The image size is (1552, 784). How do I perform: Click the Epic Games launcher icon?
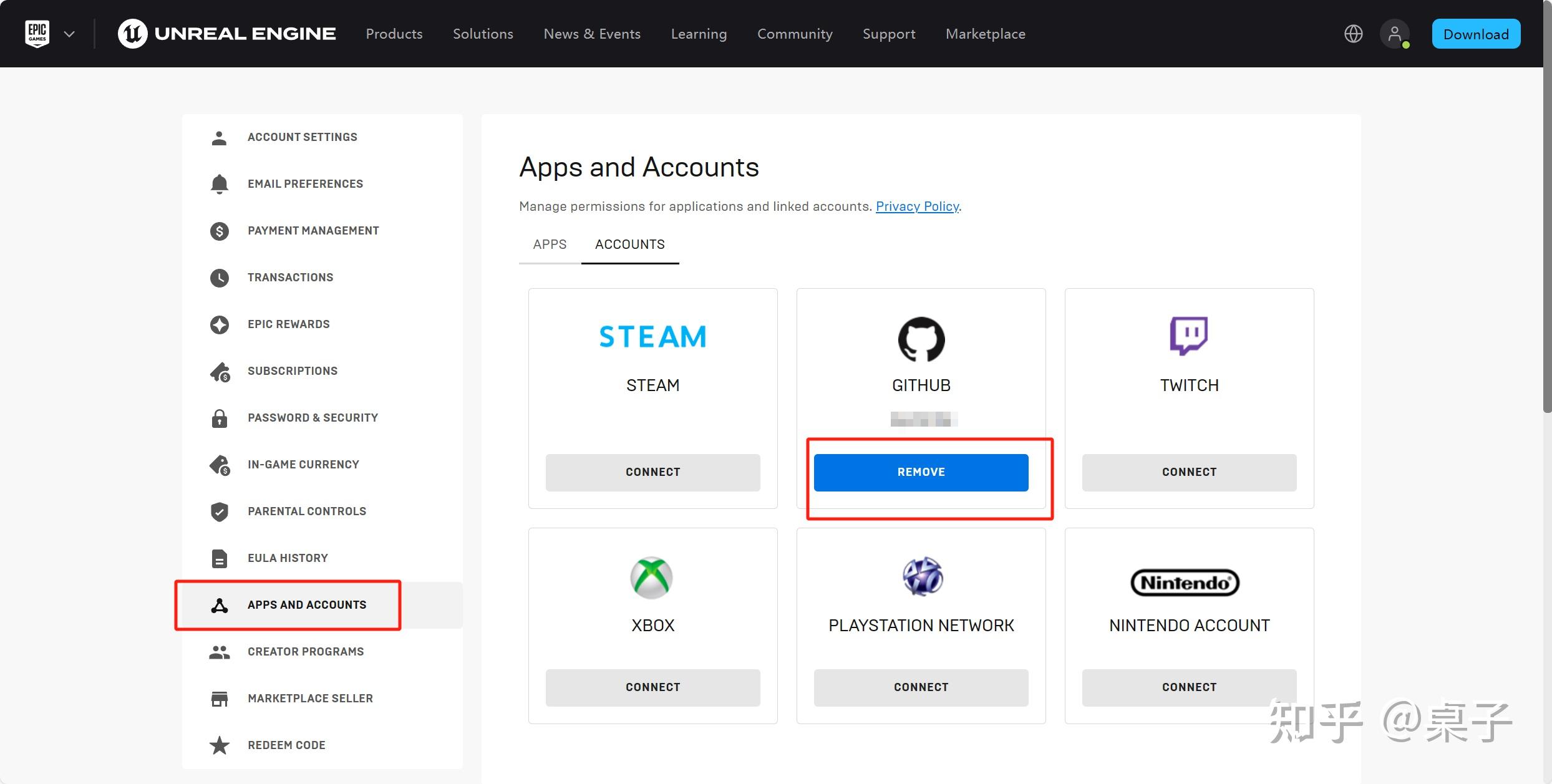click(x=36, y=33)
